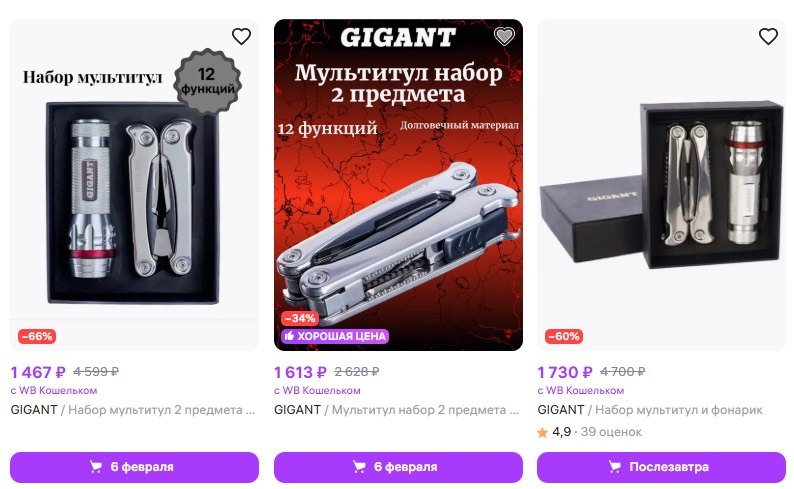Screen dimensions: 794x489
Task: Click the 1 613 ₽ price
Action: click(x=300, y=372)
